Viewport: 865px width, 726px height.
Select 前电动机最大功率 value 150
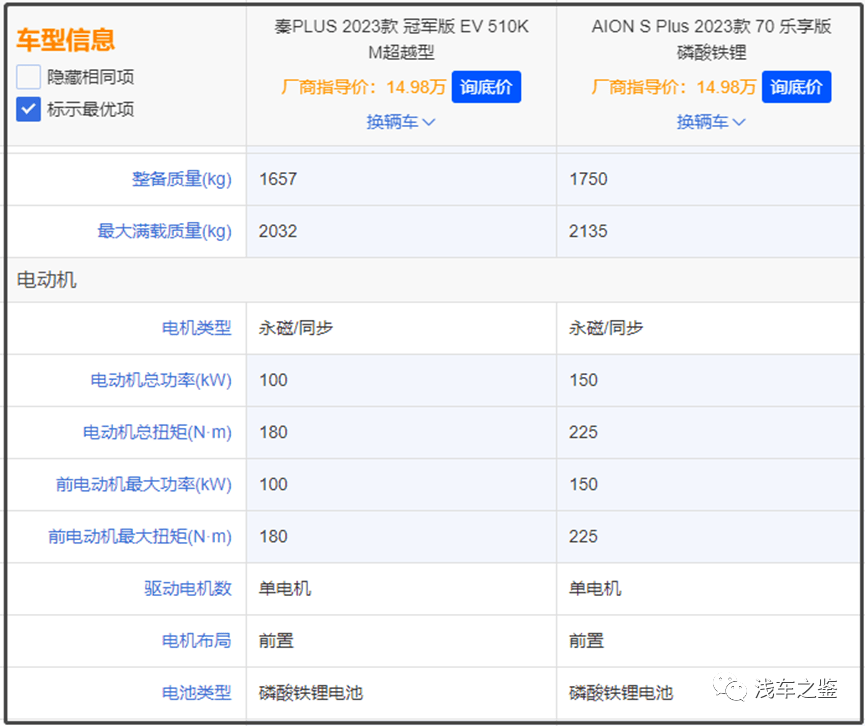(x=584, y=484)
